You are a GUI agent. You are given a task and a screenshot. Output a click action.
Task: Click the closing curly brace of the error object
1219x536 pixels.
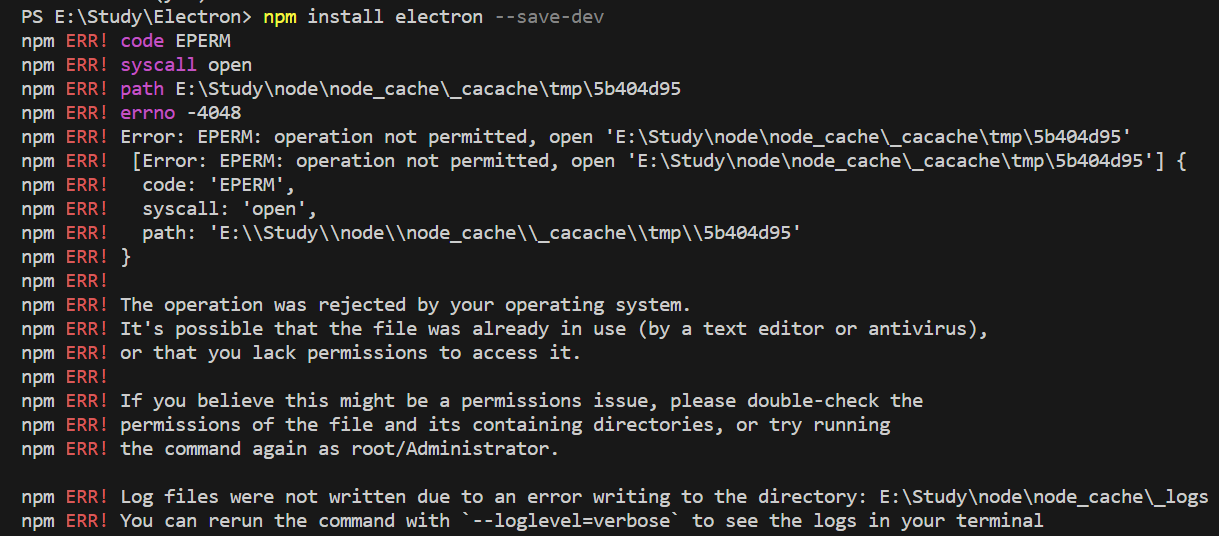pos(126,257)
